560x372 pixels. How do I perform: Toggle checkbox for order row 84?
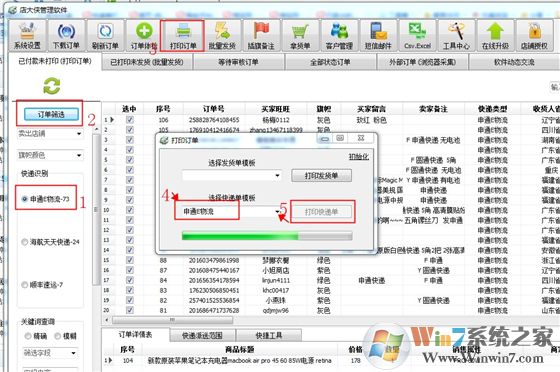(x=130, y=280)
